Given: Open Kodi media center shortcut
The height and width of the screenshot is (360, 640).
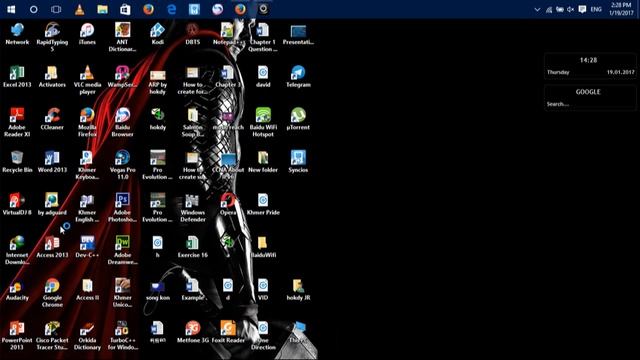Looking at the screenshot, I should [x=158, y=34].
